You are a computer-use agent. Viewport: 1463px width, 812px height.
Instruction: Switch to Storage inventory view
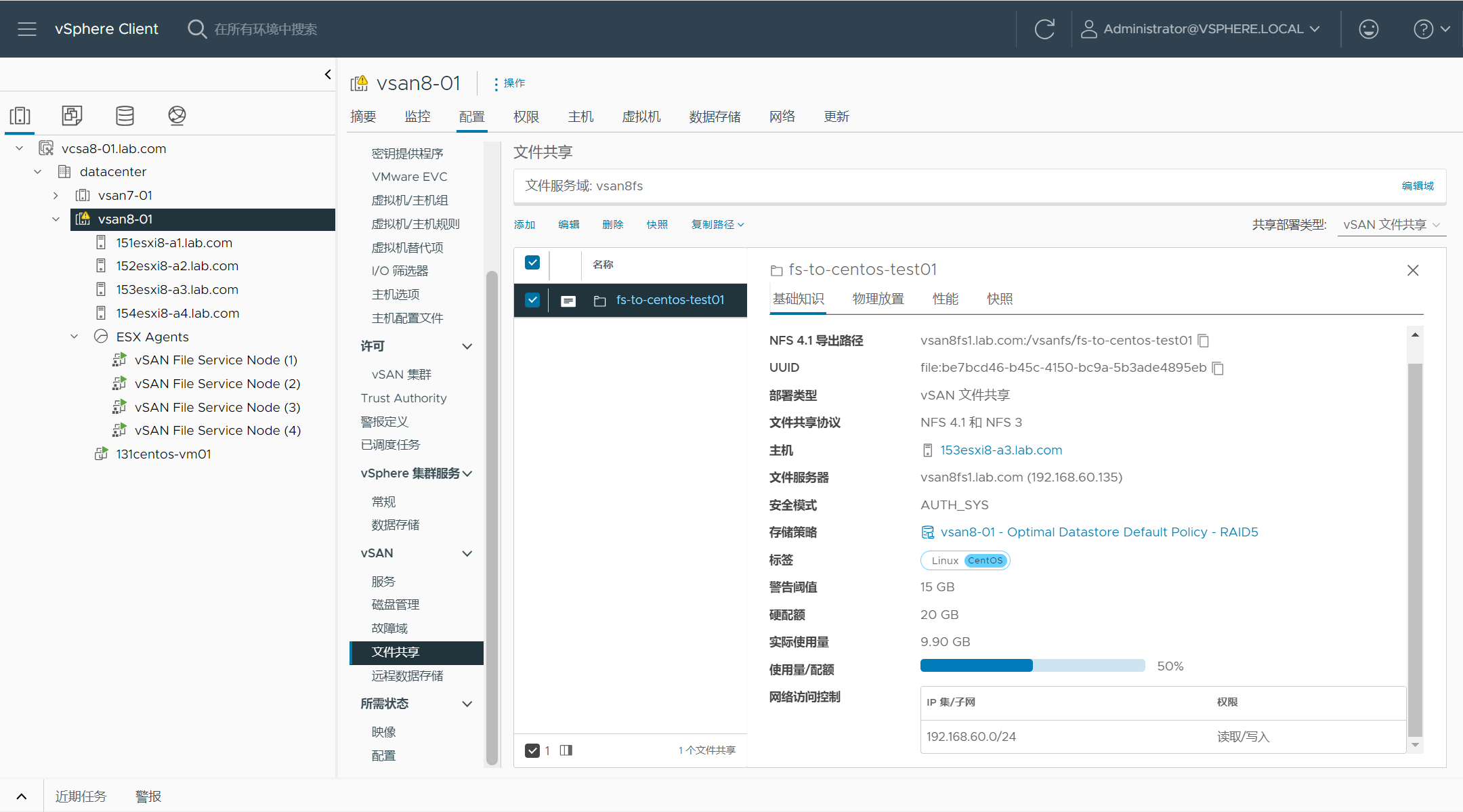(125, 116)
